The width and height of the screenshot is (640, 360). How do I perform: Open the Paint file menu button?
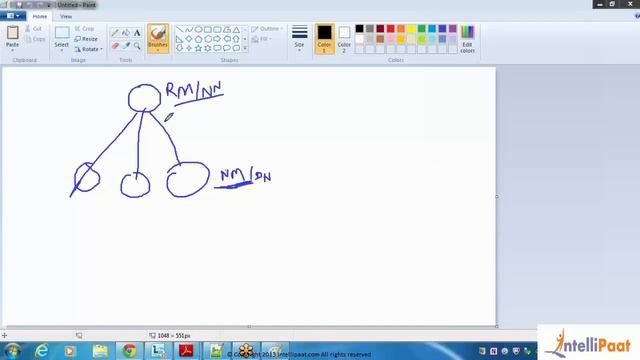pyautogui.click(x=13, y=16)
